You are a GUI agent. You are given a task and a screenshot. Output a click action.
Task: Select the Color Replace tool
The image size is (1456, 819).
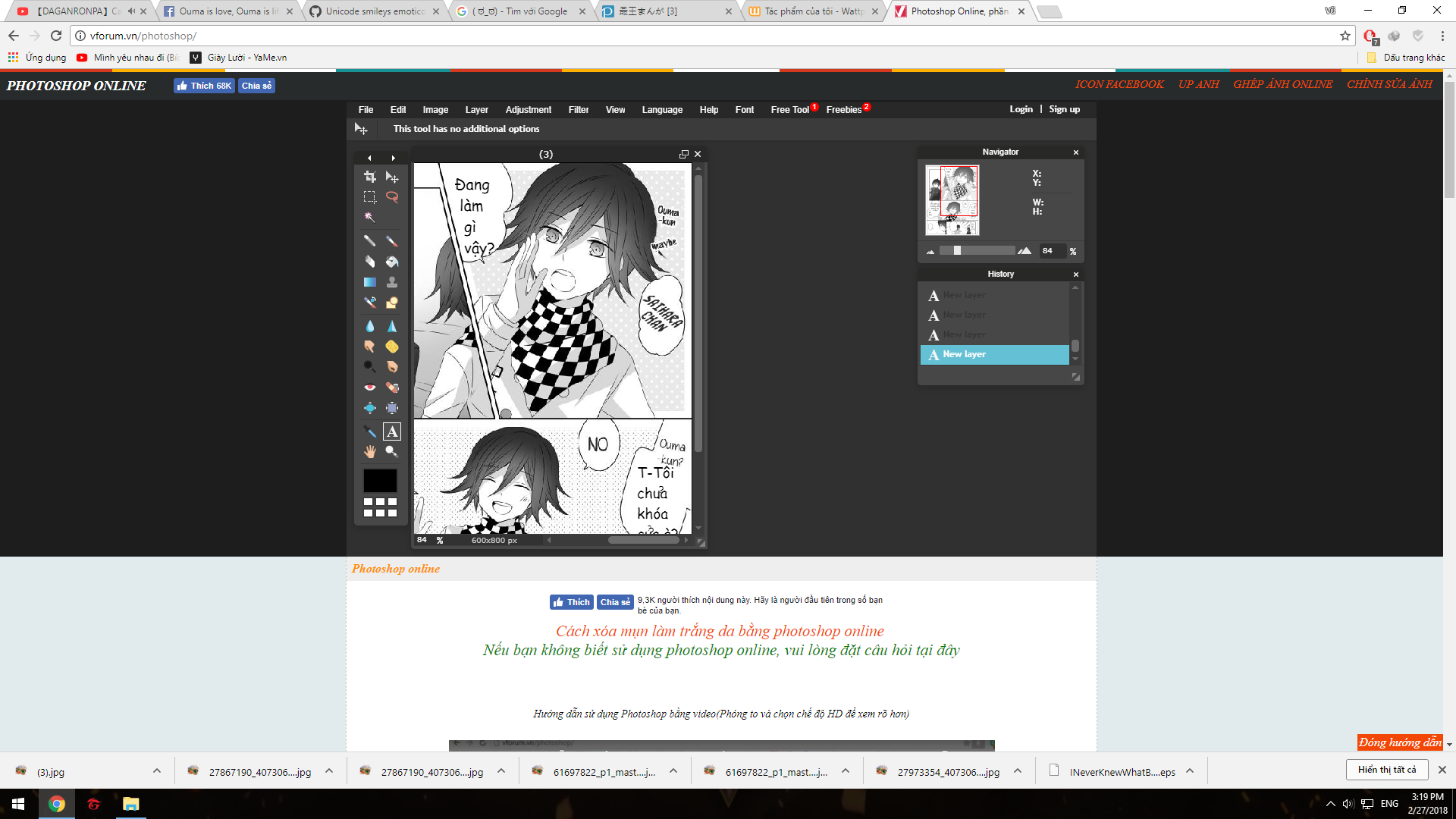click(369, 303)
